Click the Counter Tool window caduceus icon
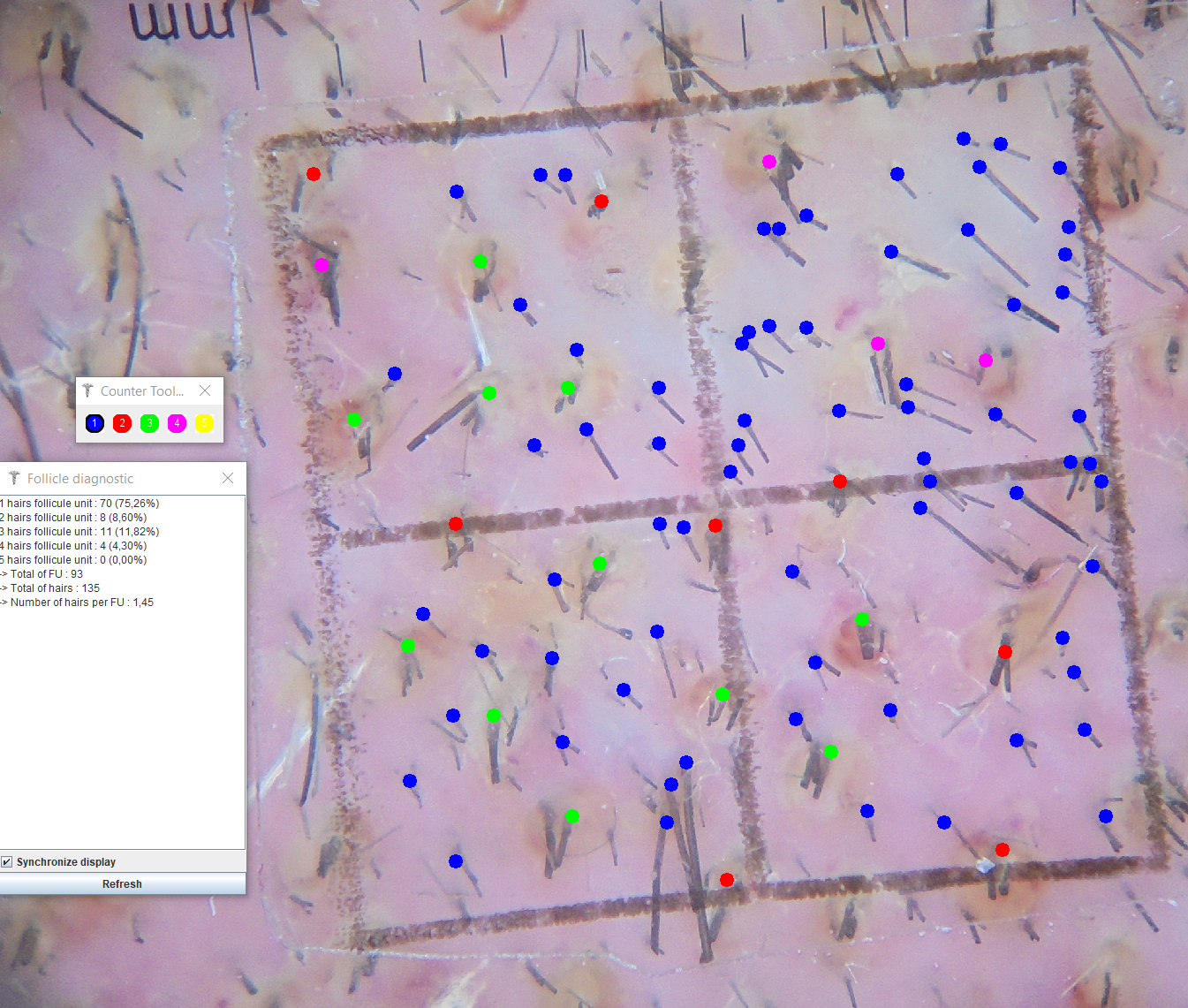 tap(87, 390)
